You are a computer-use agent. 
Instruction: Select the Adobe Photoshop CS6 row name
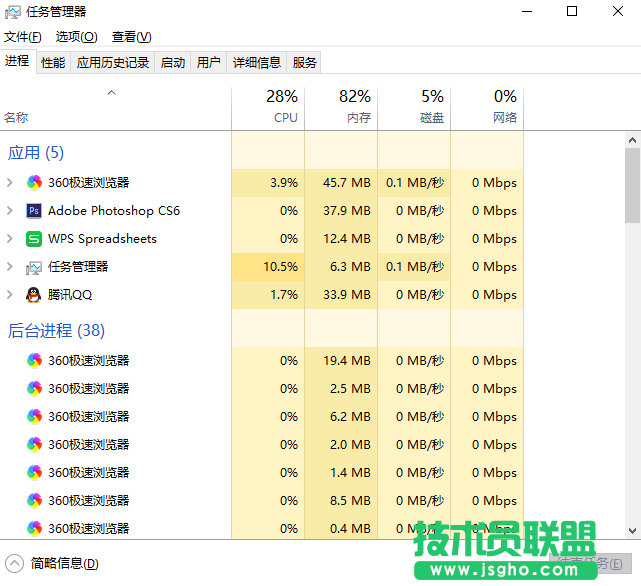click(x=114, y=211)
